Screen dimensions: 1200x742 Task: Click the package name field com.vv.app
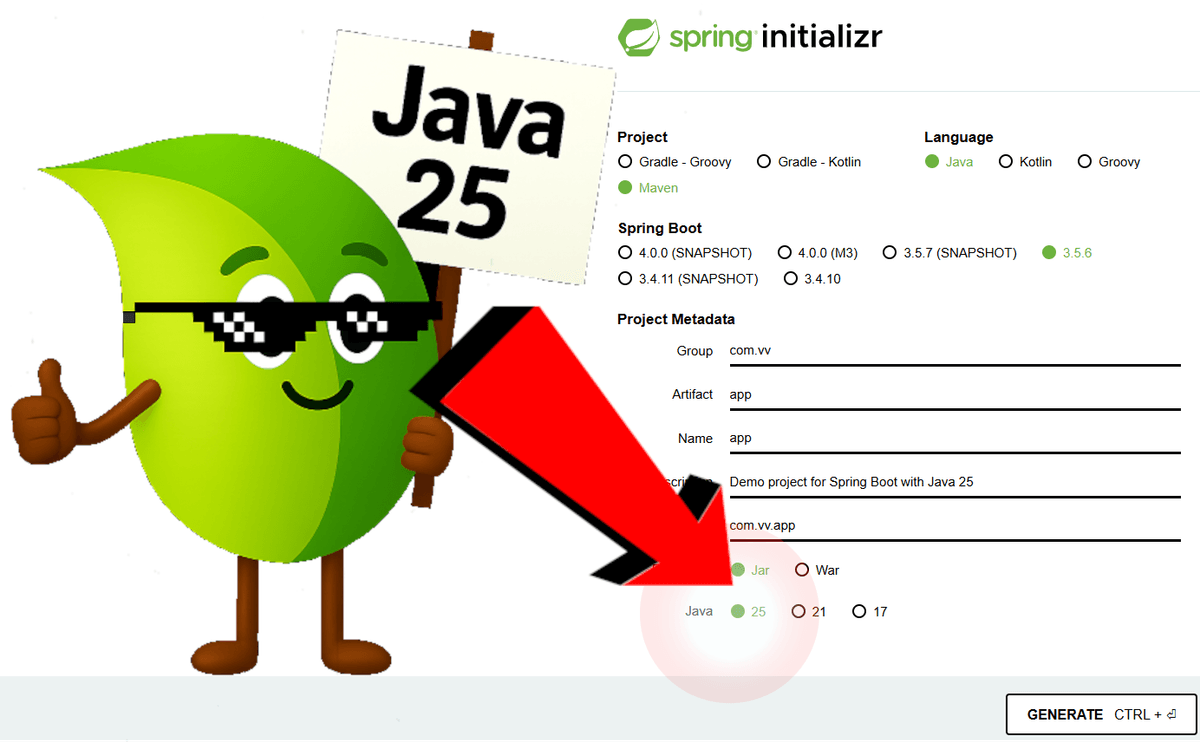955,526
